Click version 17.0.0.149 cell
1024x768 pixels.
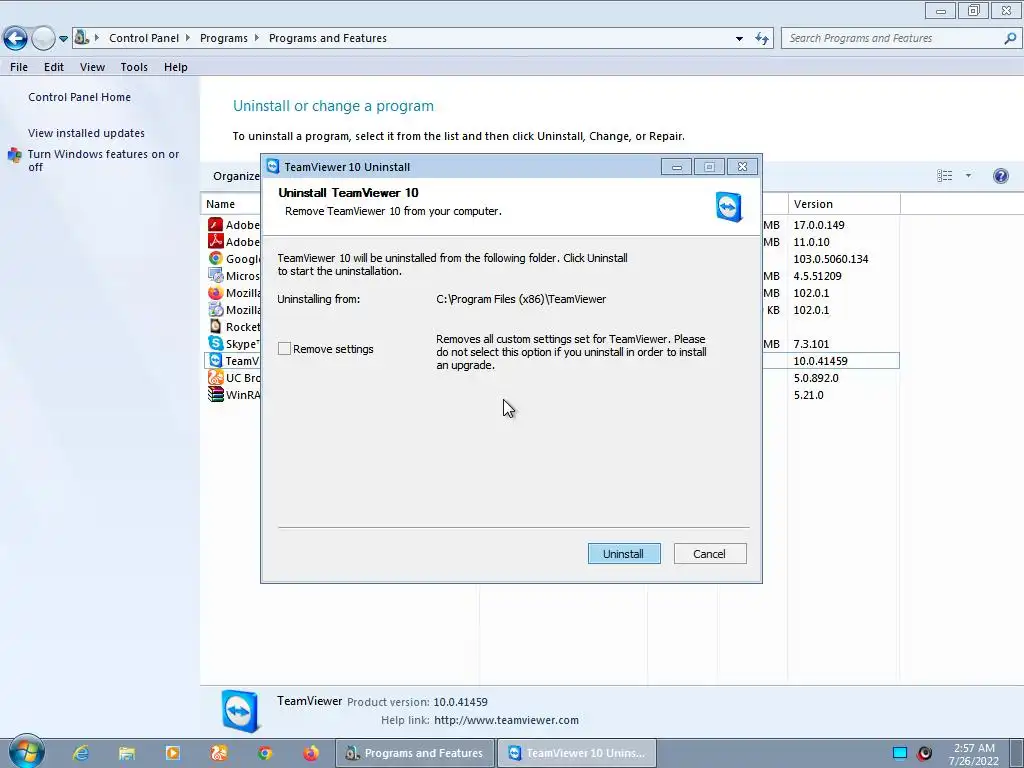(x=819, y=225)
